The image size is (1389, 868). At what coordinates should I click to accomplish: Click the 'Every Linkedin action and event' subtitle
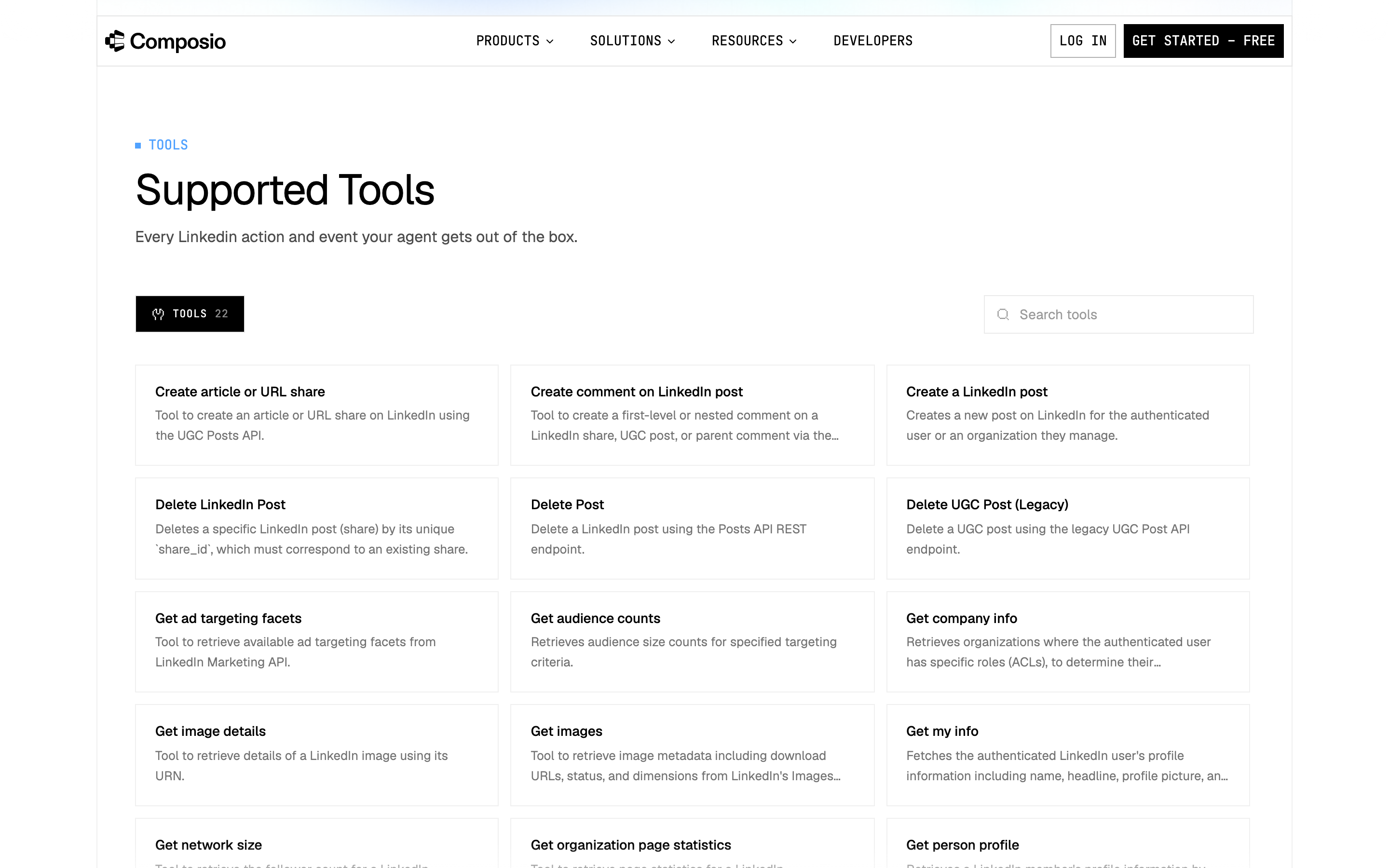click(x=356, y=236)
